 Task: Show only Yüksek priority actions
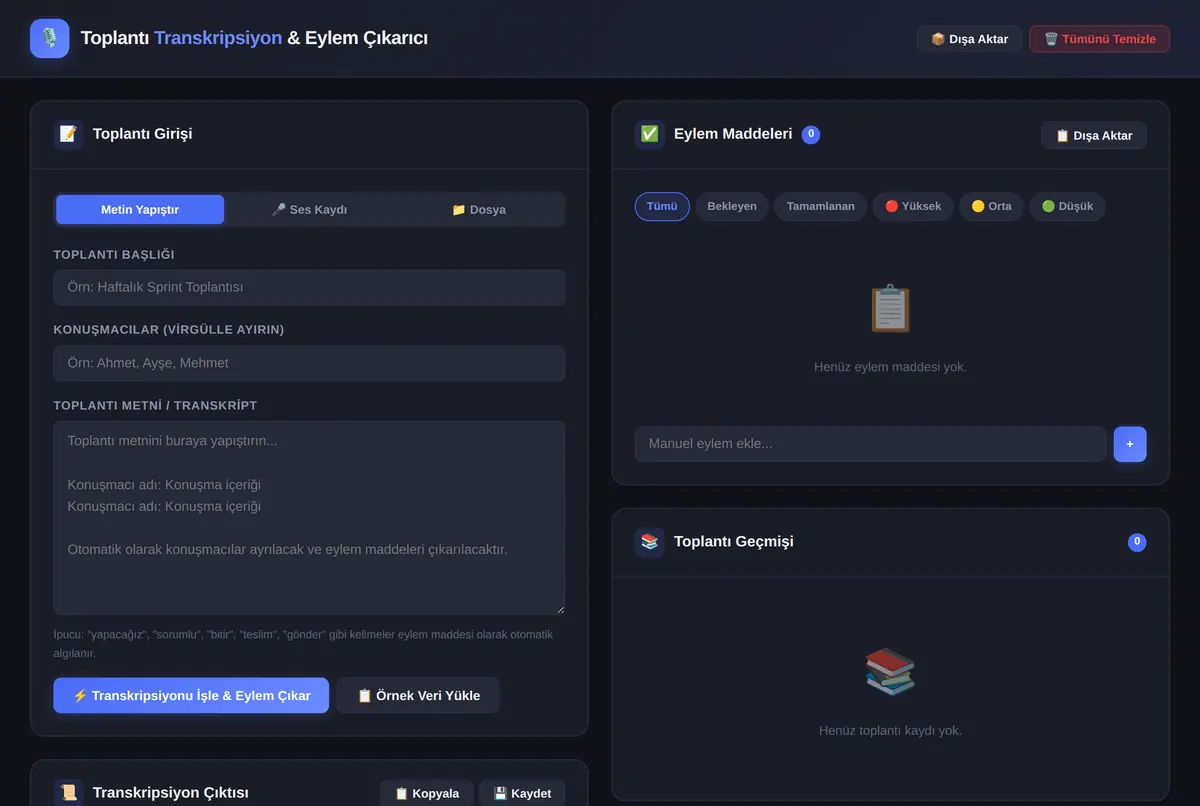[913, 207]
